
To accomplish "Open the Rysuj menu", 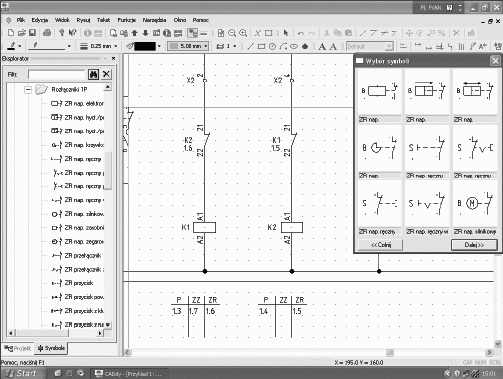I will (x=83, y=20).
